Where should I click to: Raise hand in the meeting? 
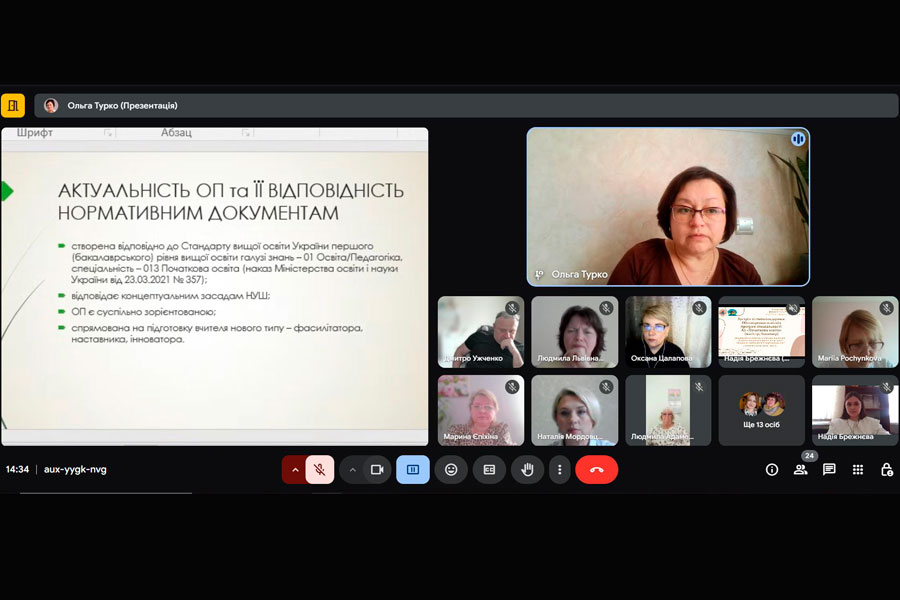527,470
